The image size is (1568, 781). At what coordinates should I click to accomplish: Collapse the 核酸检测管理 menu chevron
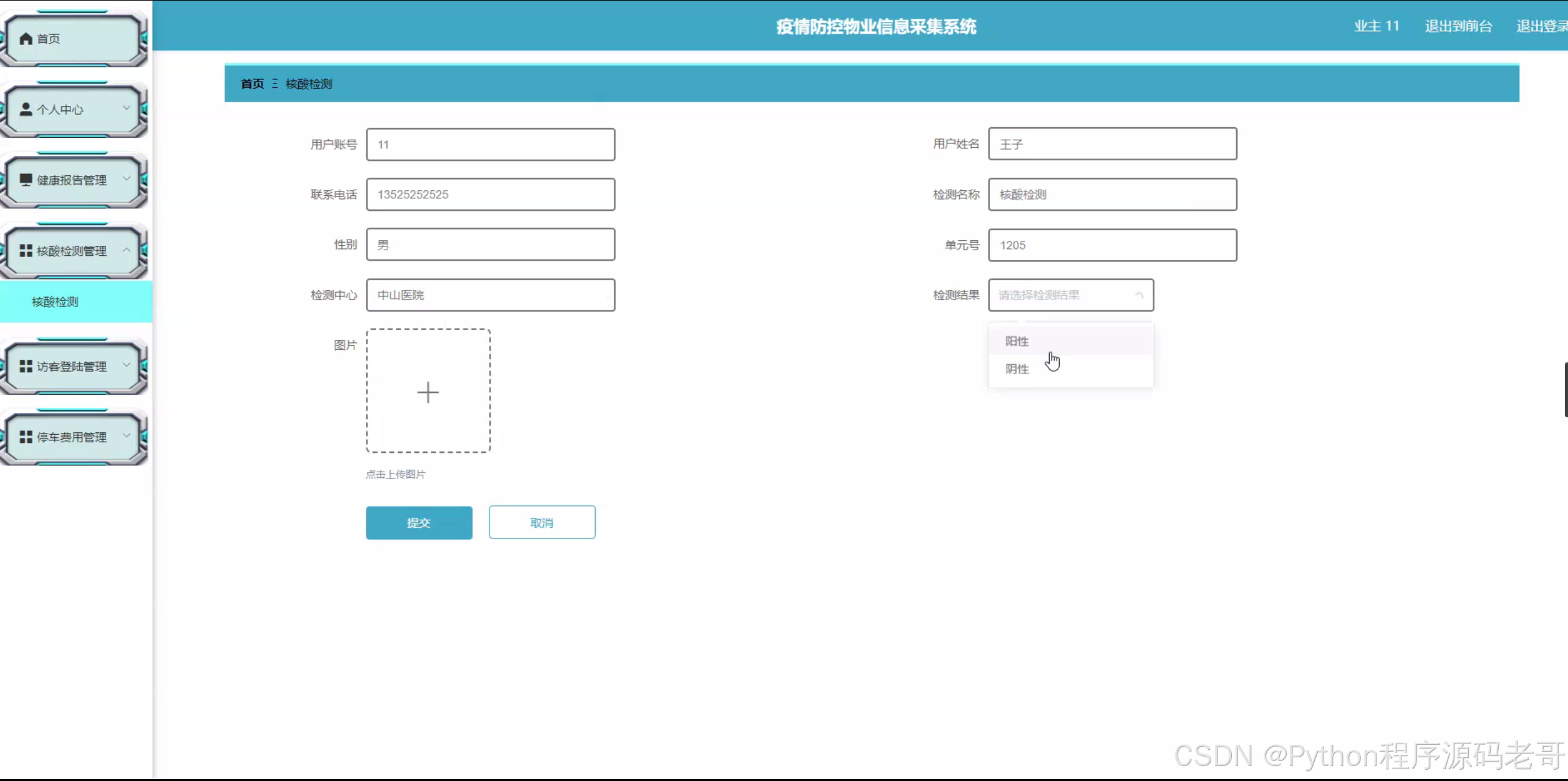(127, 250)
